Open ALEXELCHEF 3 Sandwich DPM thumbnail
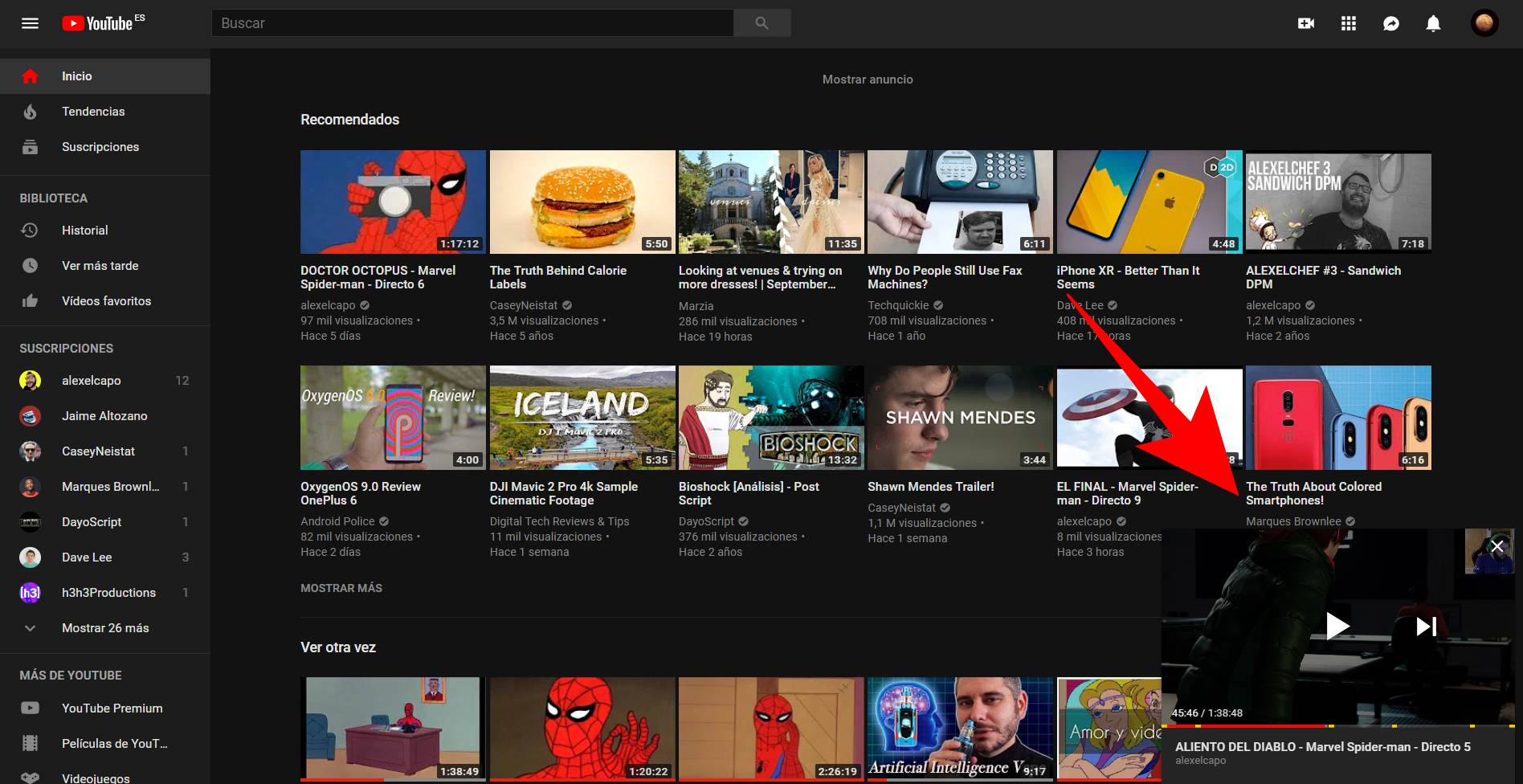The height and width of the screenshot is (784, 1523). [1338, 202]
